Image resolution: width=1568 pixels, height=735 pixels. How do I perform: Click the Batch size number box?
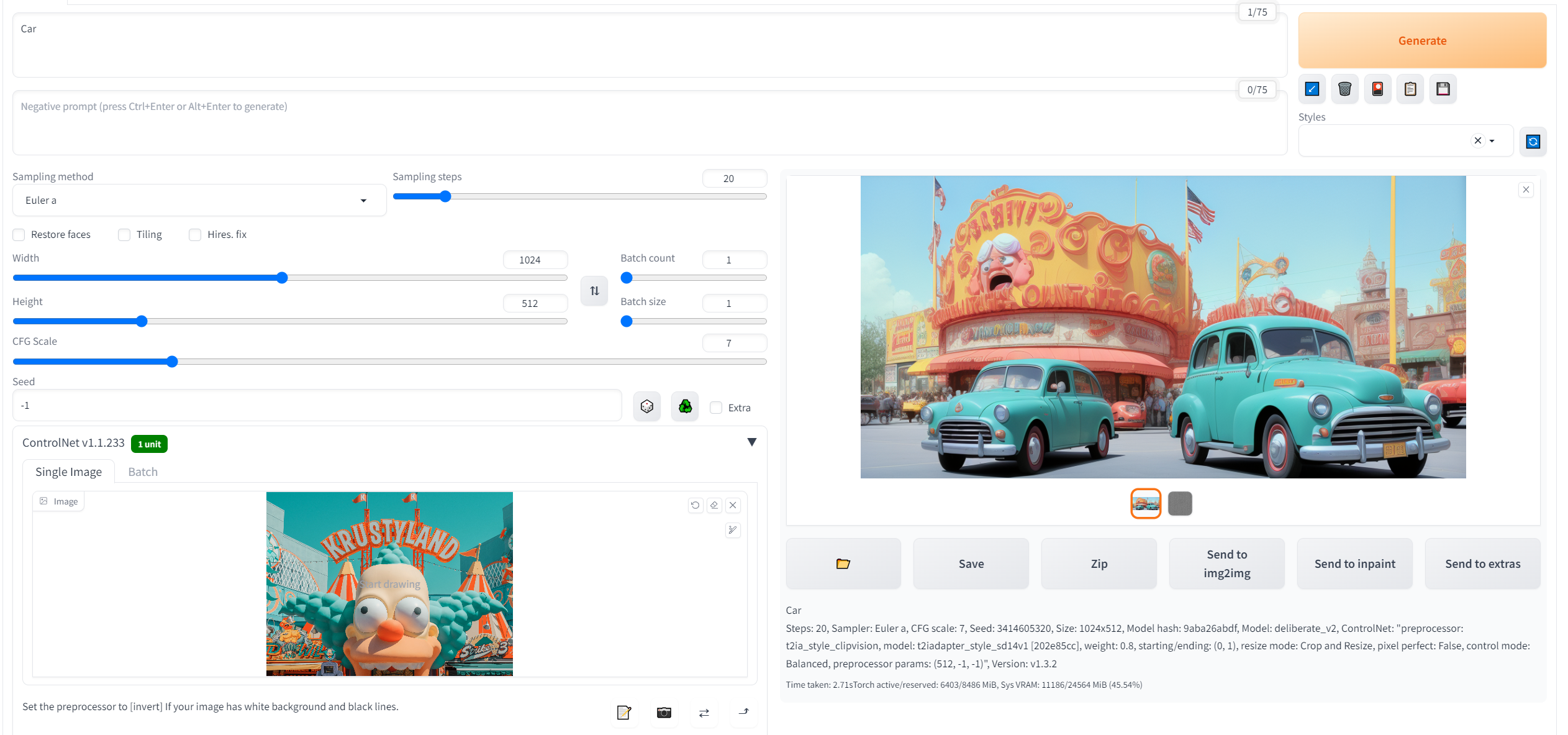[735, 303]
